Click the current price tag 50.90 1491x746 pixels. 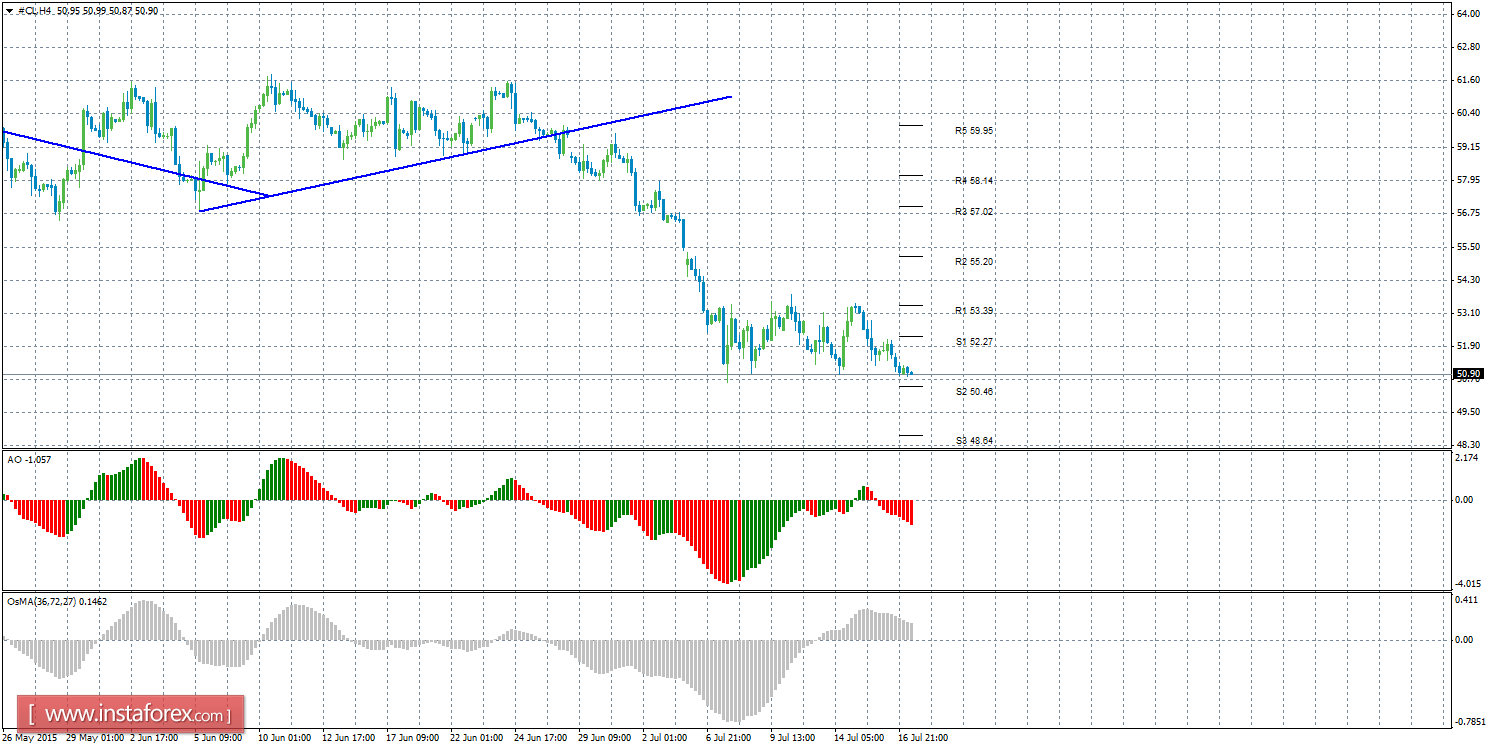tap(1469, 374)
